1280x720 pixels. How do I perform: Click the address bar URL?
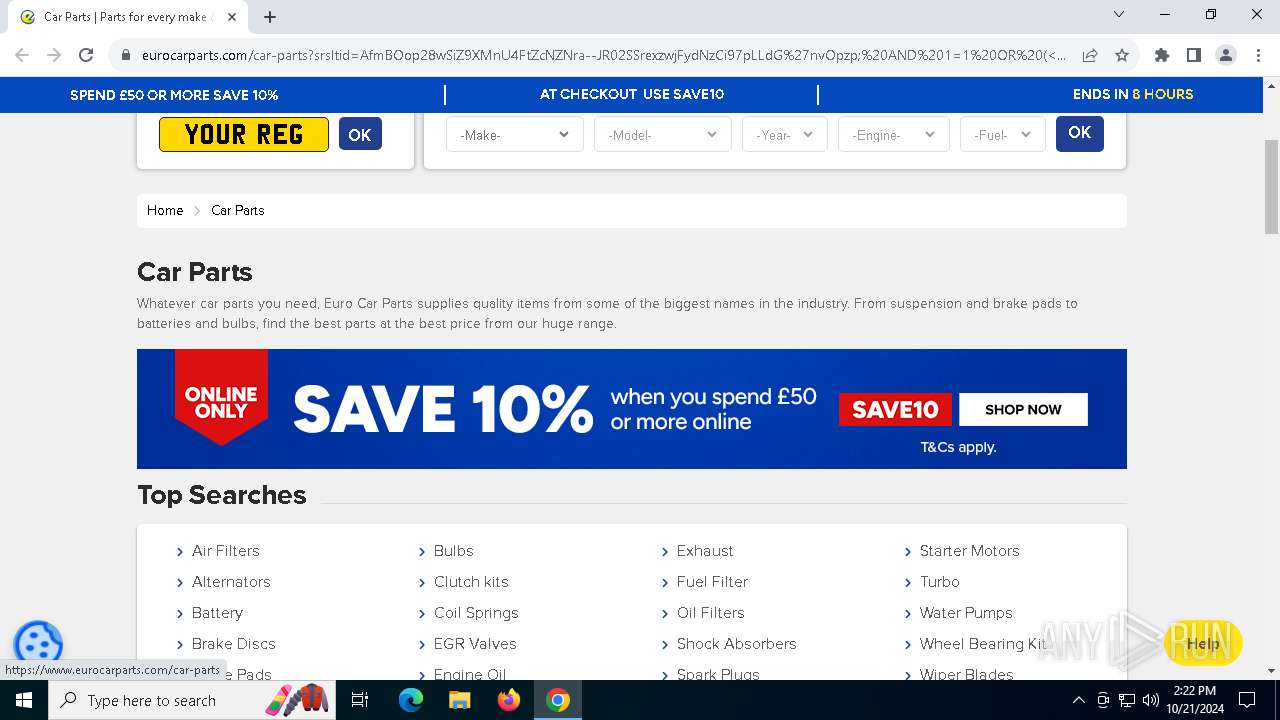click(x=604, y=55)
